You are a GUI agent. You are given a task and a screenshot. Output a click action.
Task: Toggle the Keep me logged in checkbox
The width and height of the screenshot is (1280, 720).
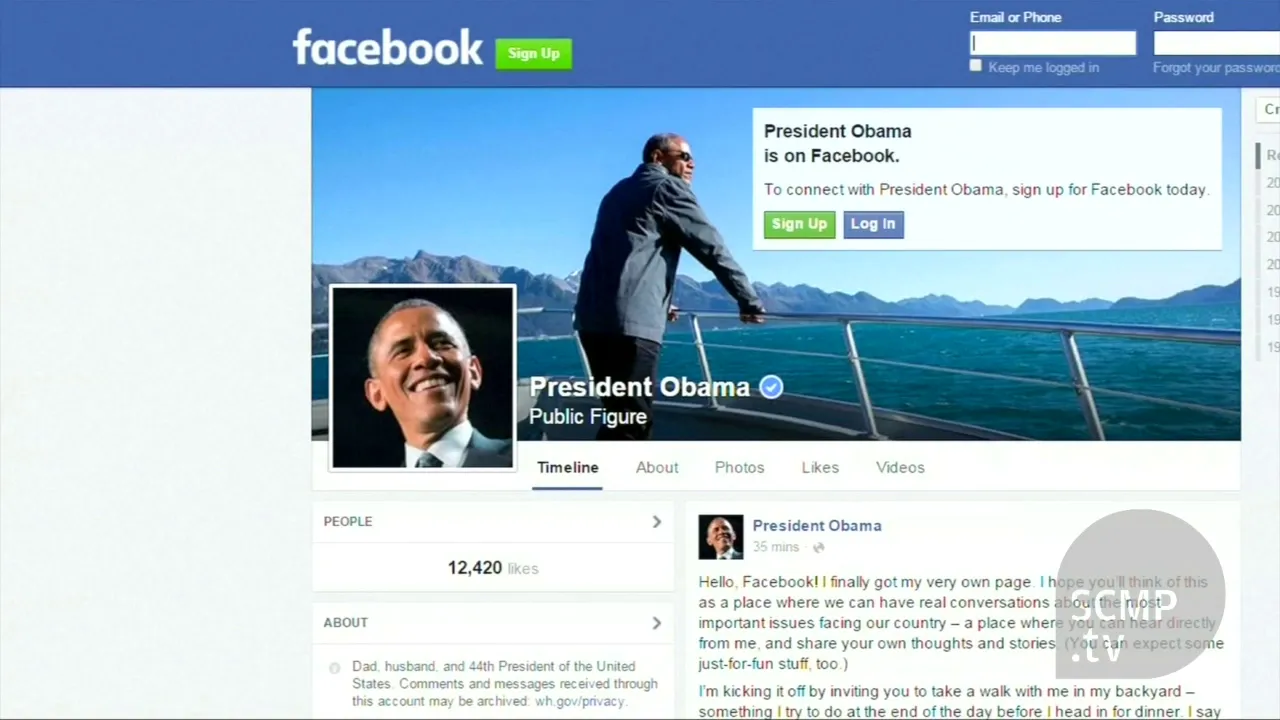(x=976, y=66)
